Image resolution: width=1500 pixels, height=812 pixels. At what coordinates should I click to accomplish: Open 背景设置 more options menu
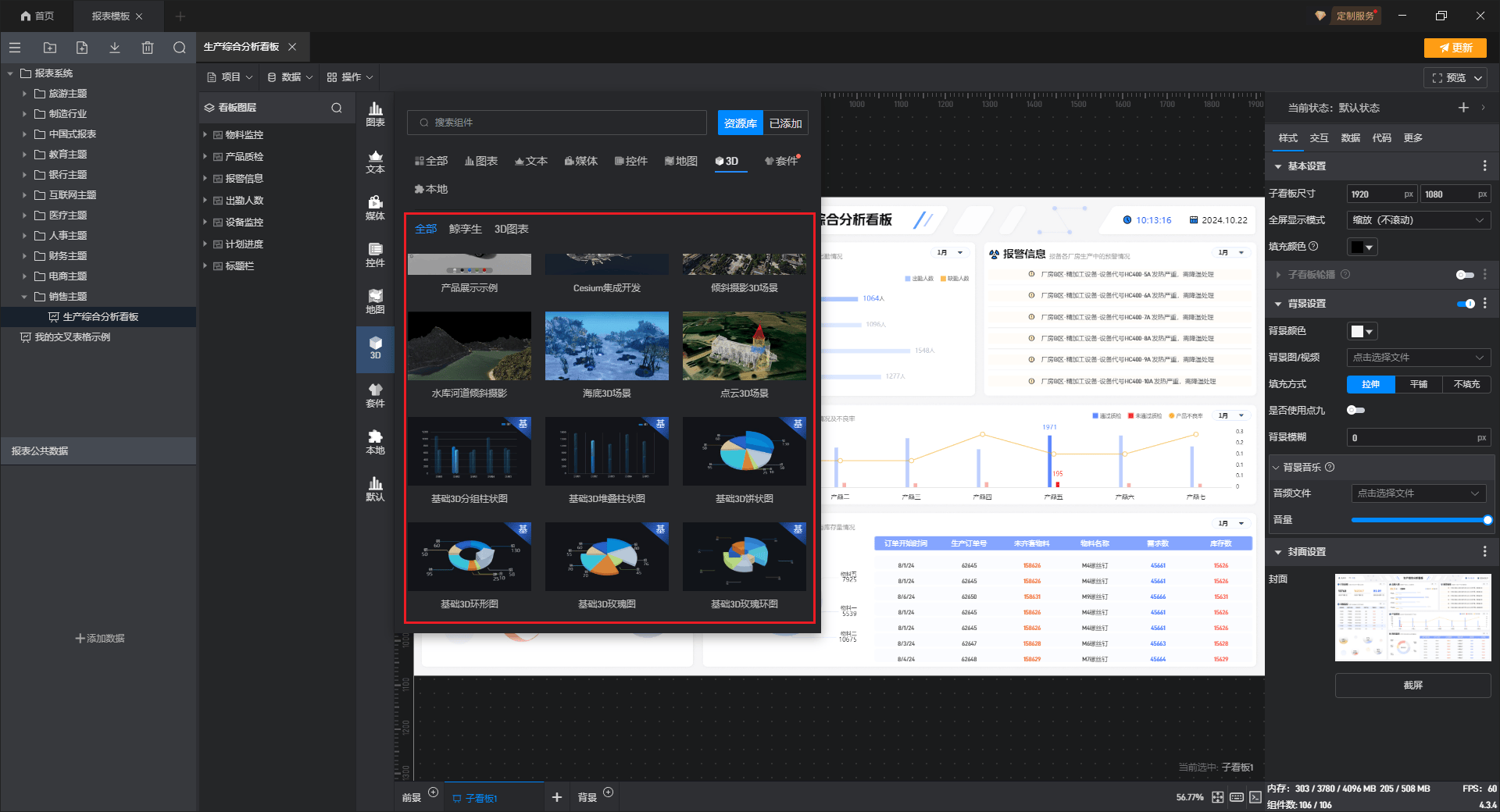[1484, 304]
